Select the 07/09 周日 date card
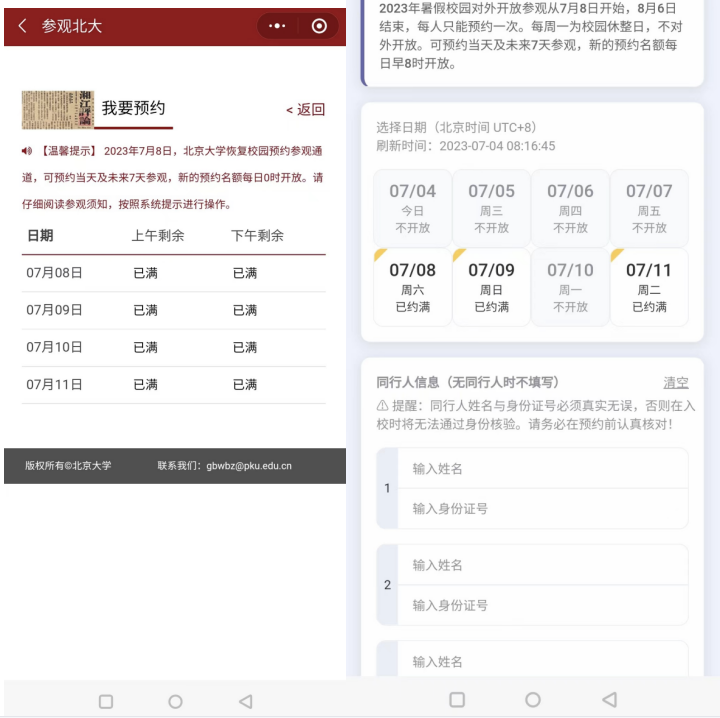The image size is (720, 718). click(491, 287)
